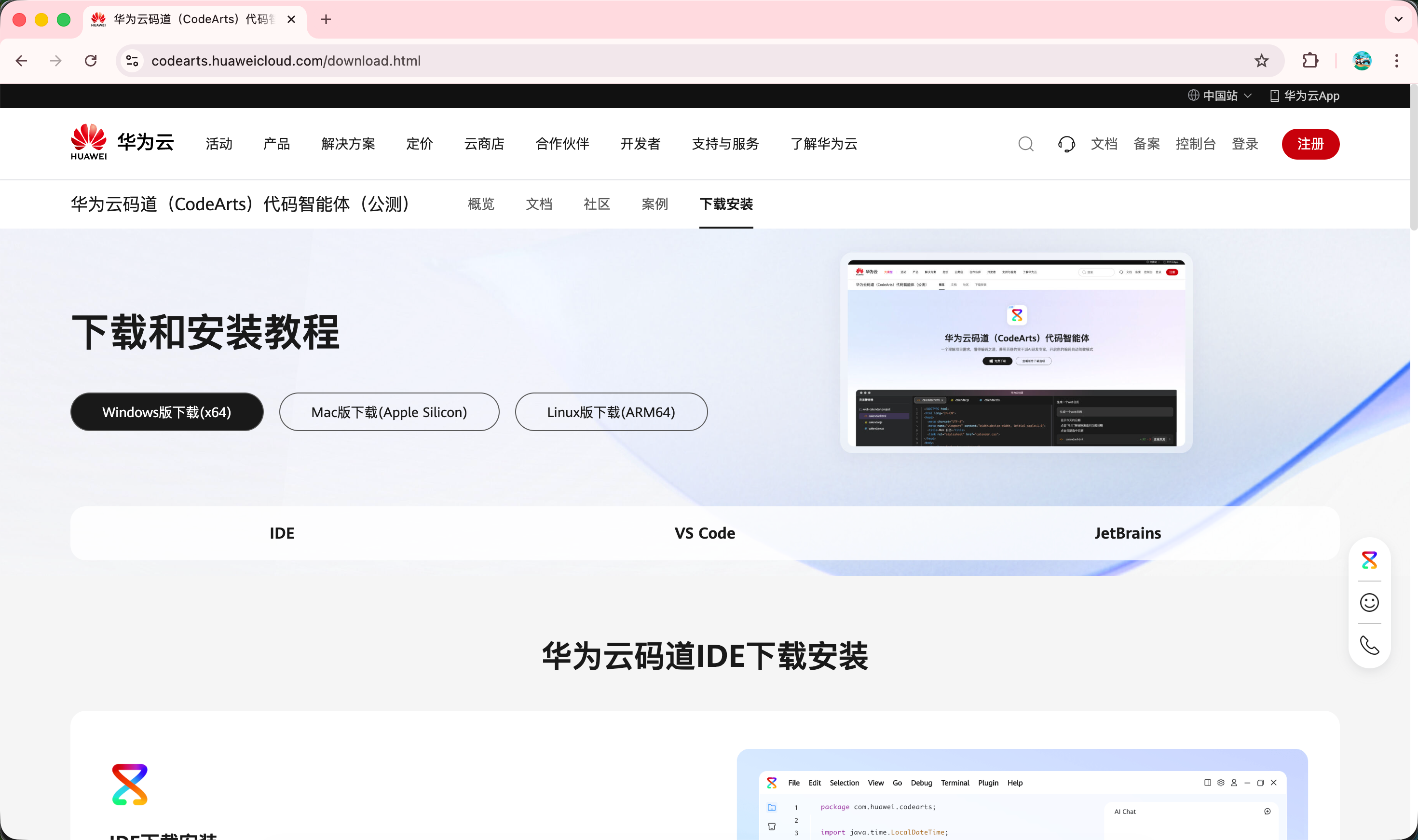
Task: Click Windows版下载(x64) button
Action: [x=166, y=412]
